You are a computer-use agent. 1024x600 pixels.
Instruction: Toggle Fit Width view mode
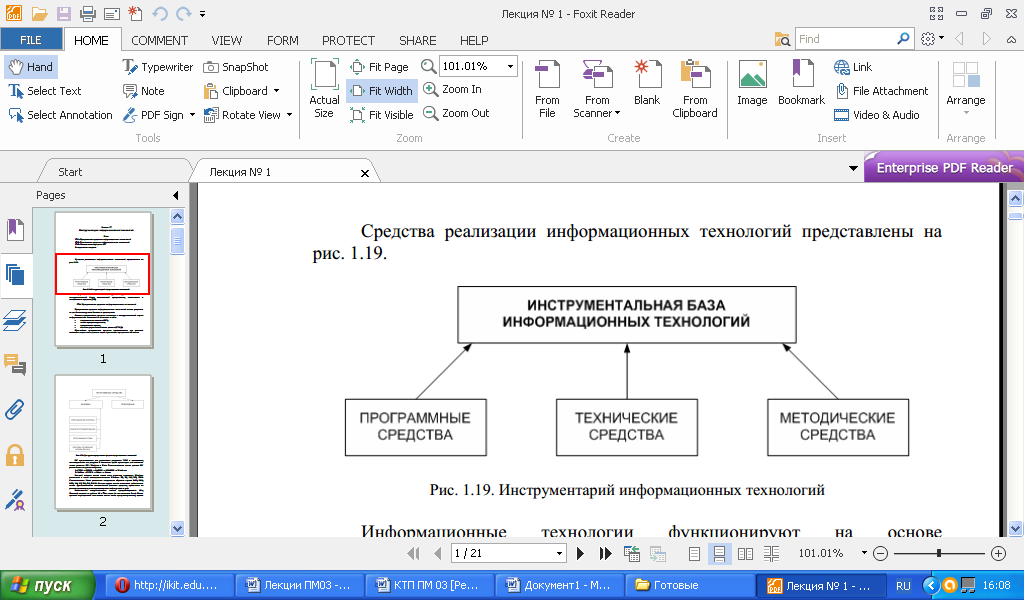pyautogui.click(x=381, y=91)
